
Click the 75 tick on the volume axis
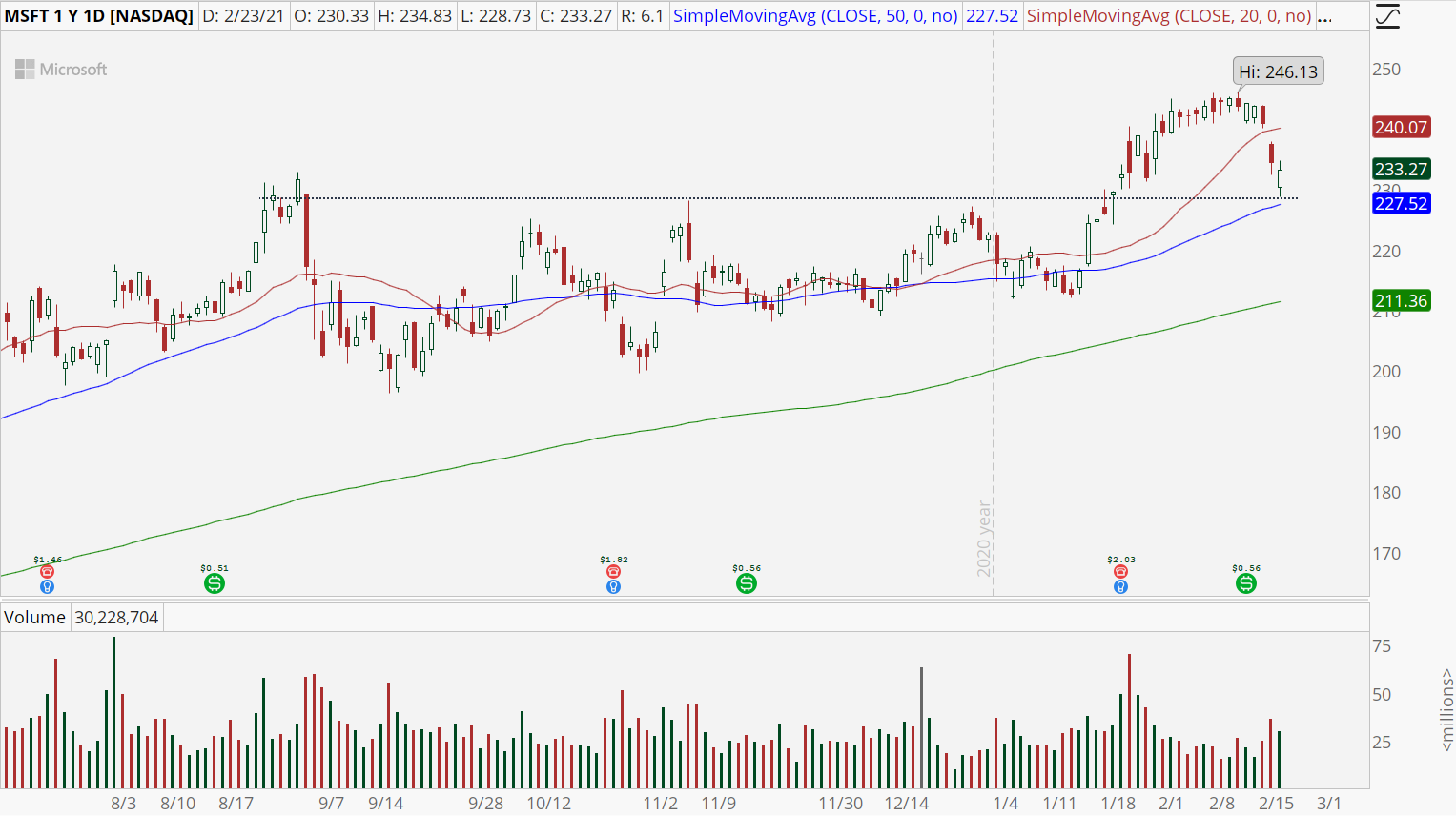tap(1382, 646)
